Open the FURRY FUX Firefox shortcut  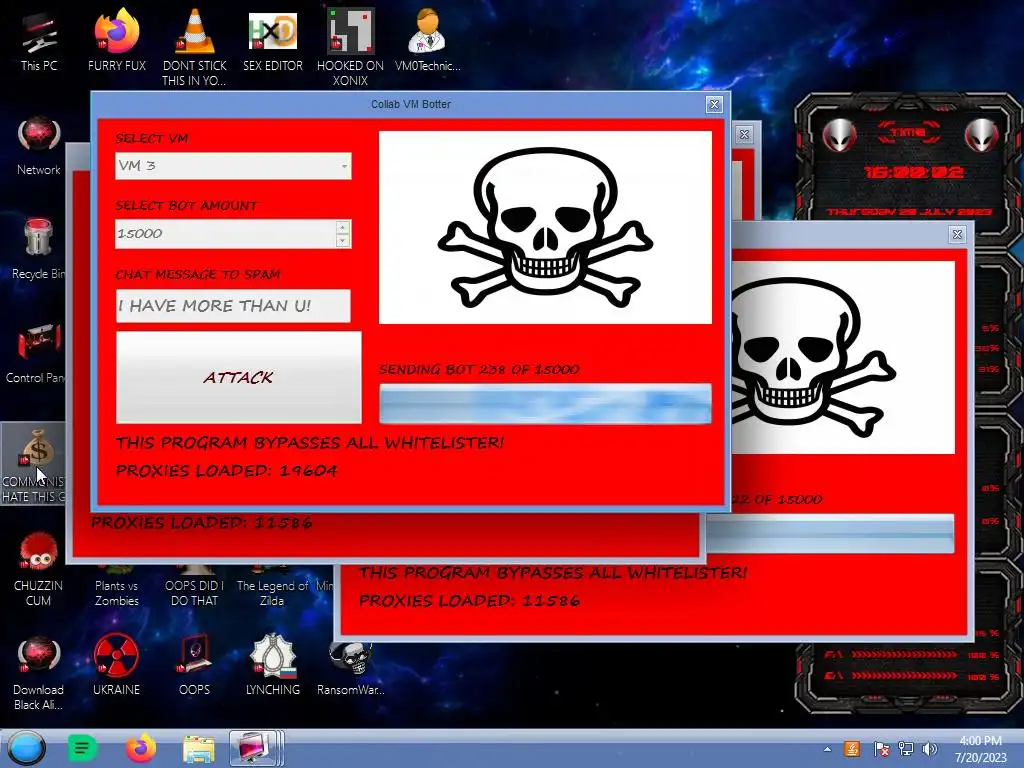(x=116, y=42)
